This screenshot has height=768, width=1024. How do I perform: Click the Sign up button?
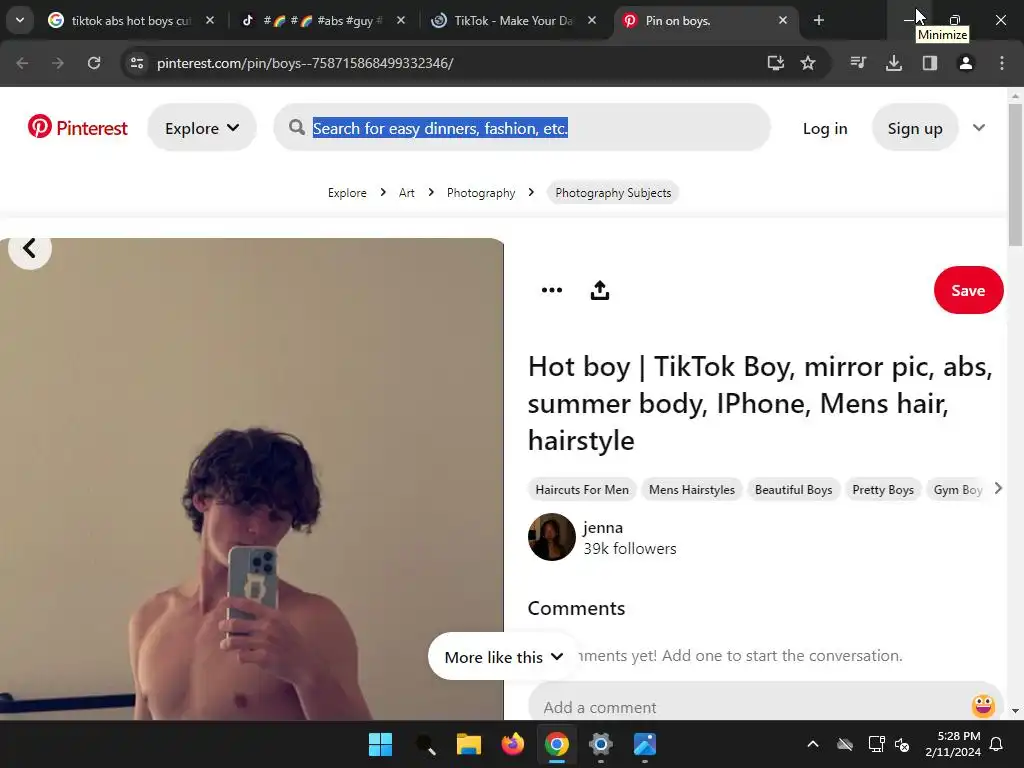click(x=915, y=128)
